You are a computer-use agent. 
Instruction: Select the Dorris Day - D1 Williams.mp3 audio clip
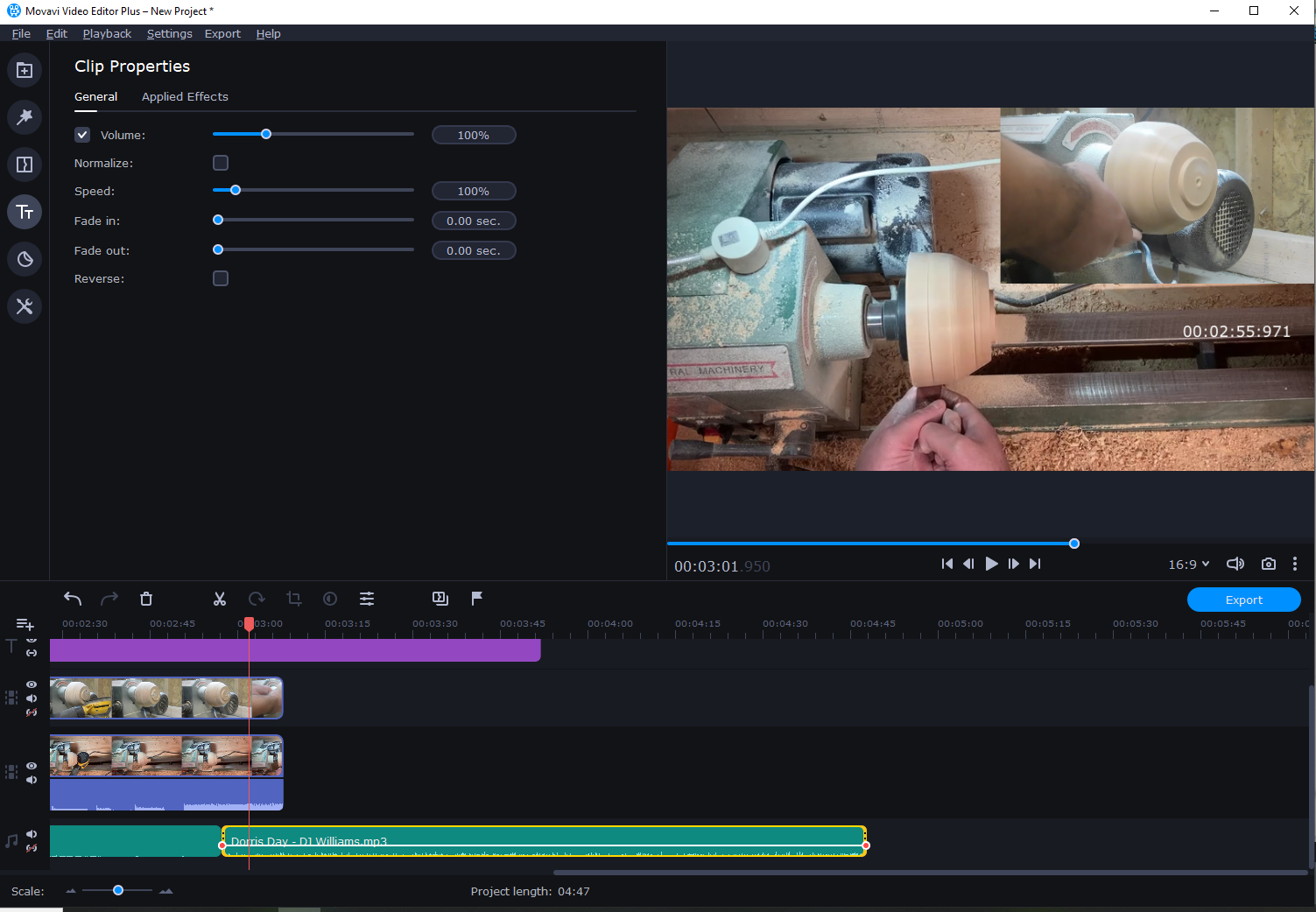click(543, 841)
